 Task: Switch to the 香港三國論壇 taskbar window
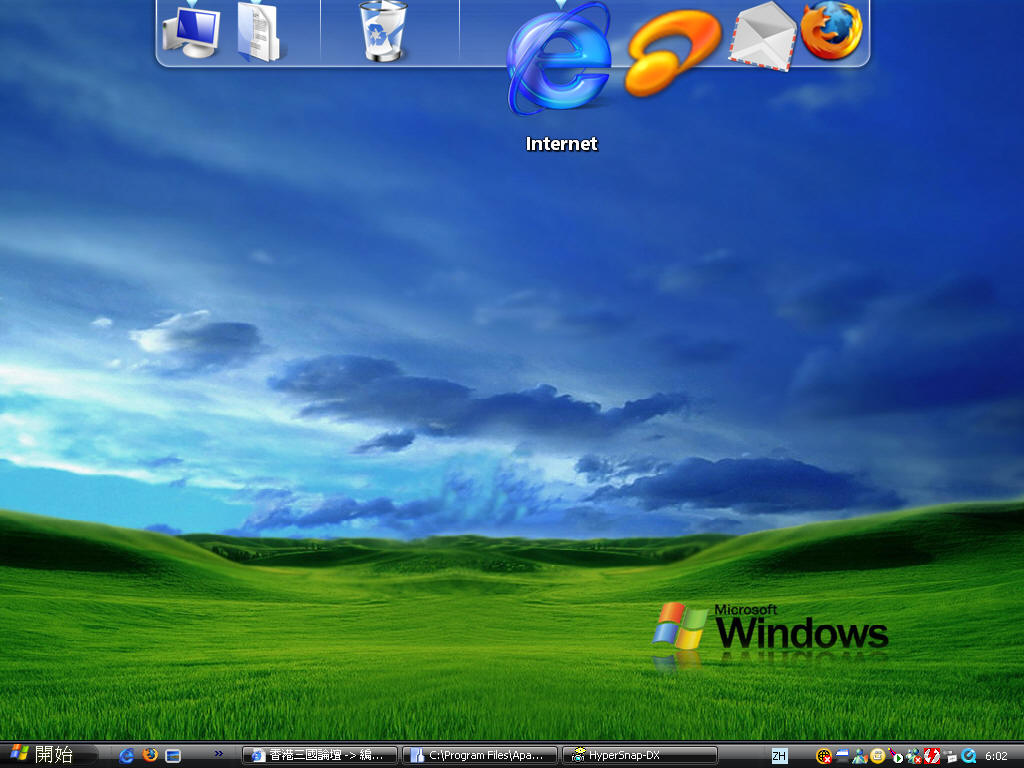click(320, 756)
